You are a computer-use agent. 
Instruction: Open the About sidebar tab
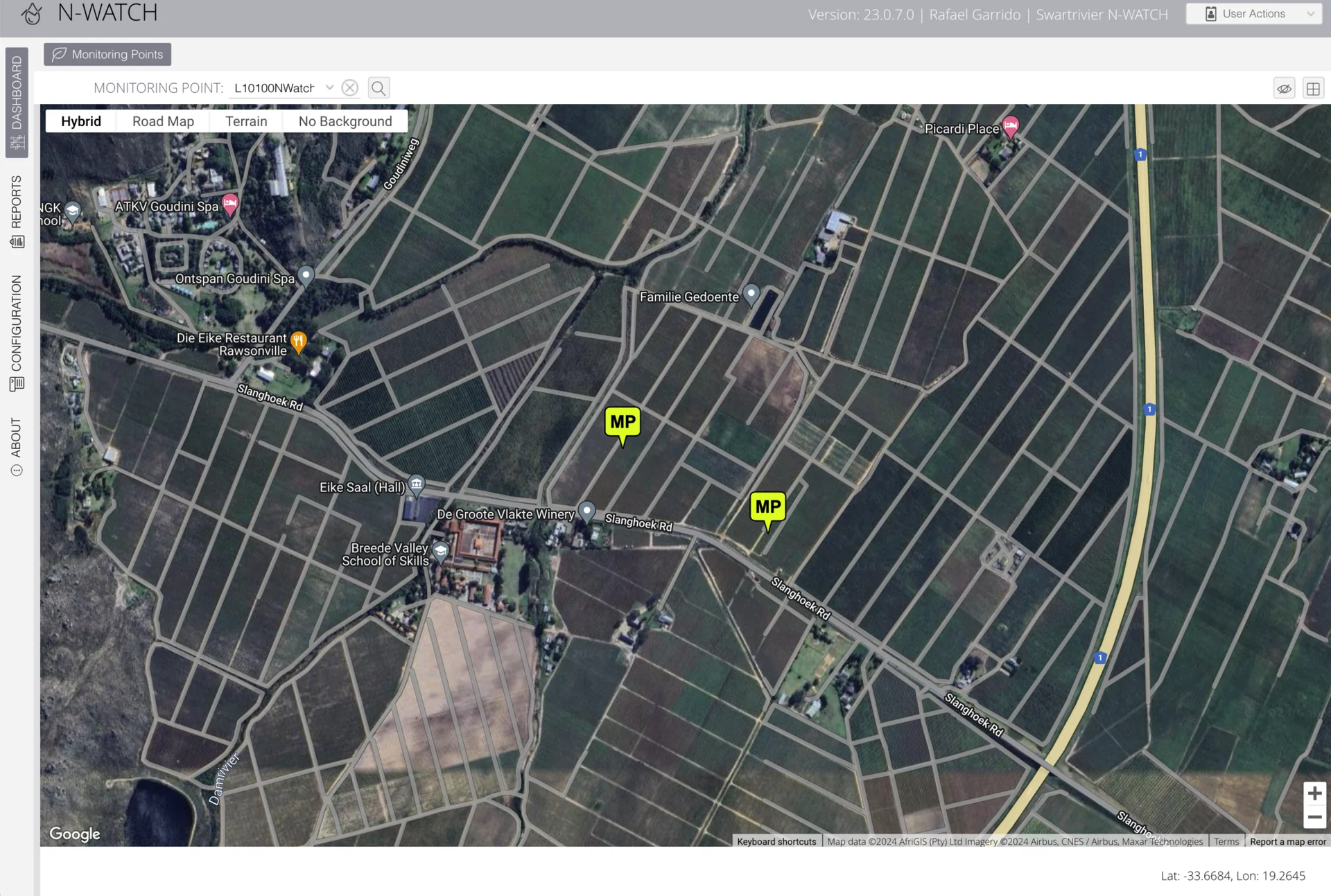17,446
